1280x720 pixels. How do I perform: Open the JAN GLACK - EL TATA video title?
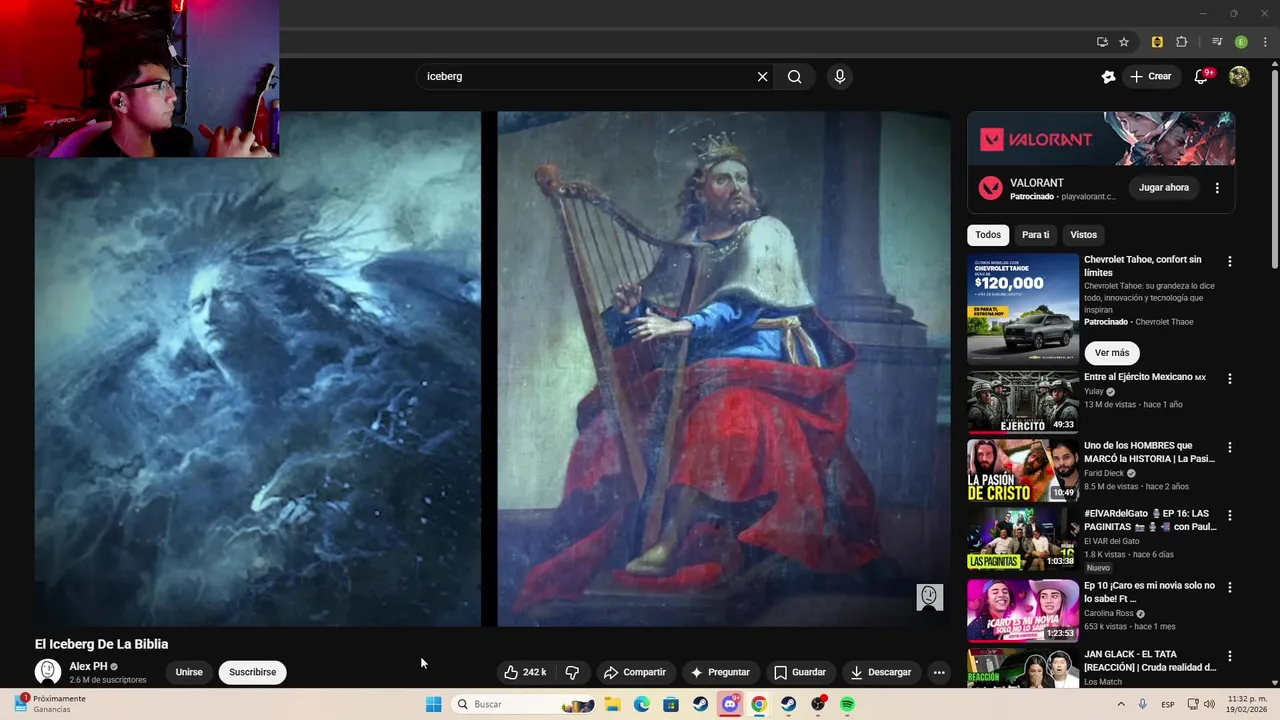click(1150, 660)
